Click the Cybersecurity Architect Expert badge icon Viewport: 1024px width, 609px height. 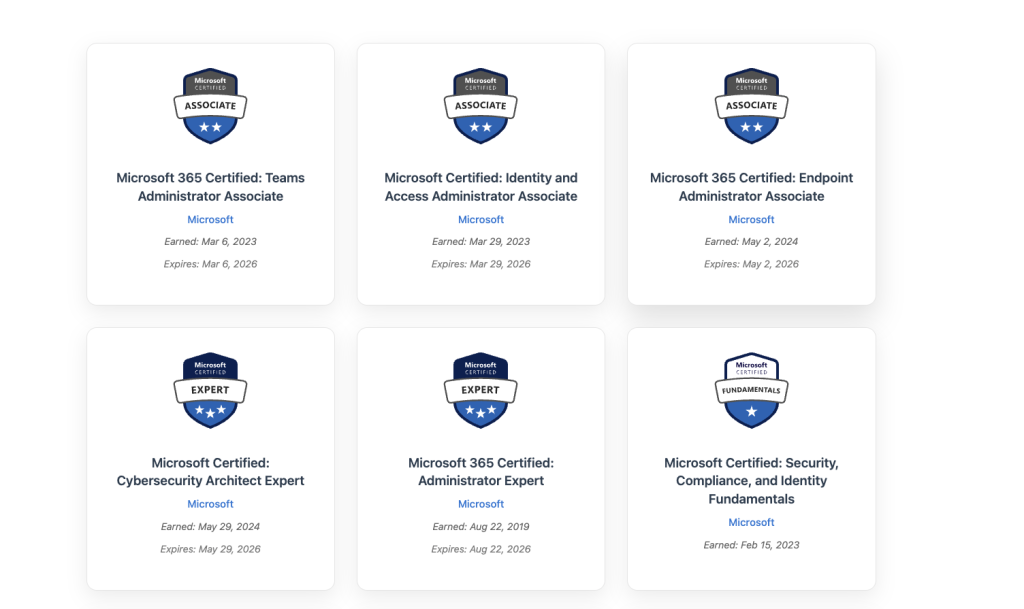coord(210,390)
